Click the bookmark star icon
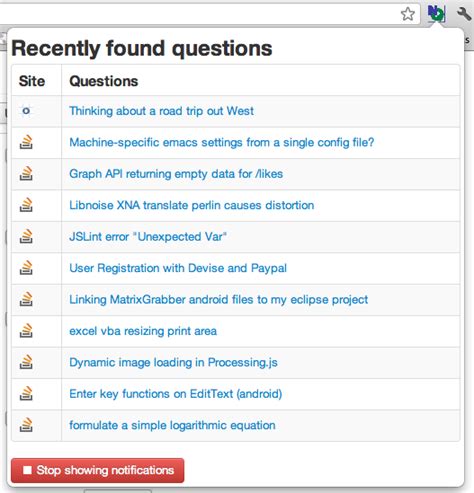Screen dimensions: 474x493 408,14
